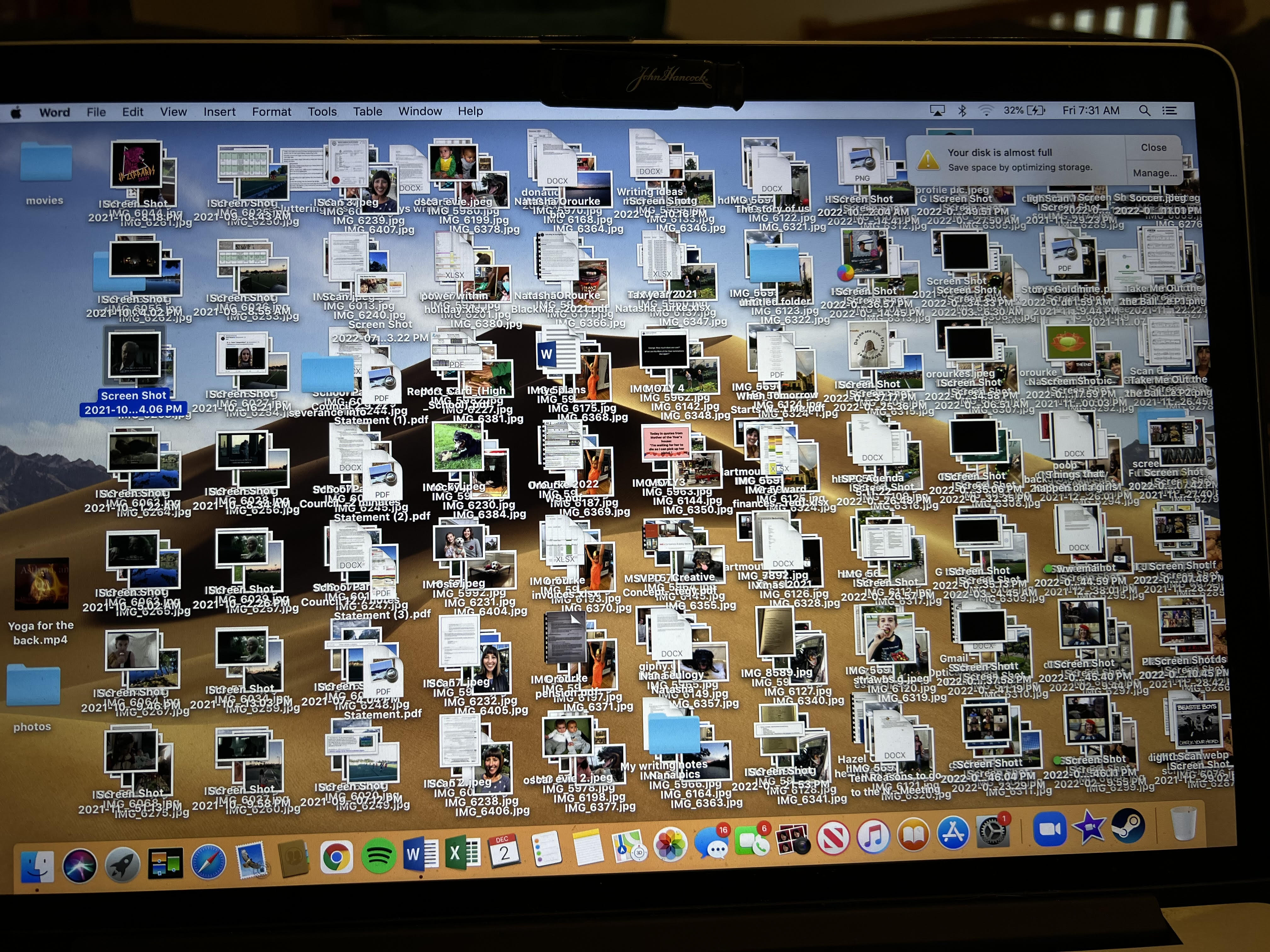Select the Yoga for the back.mp4 file
1270x952 pixels.
41,584
